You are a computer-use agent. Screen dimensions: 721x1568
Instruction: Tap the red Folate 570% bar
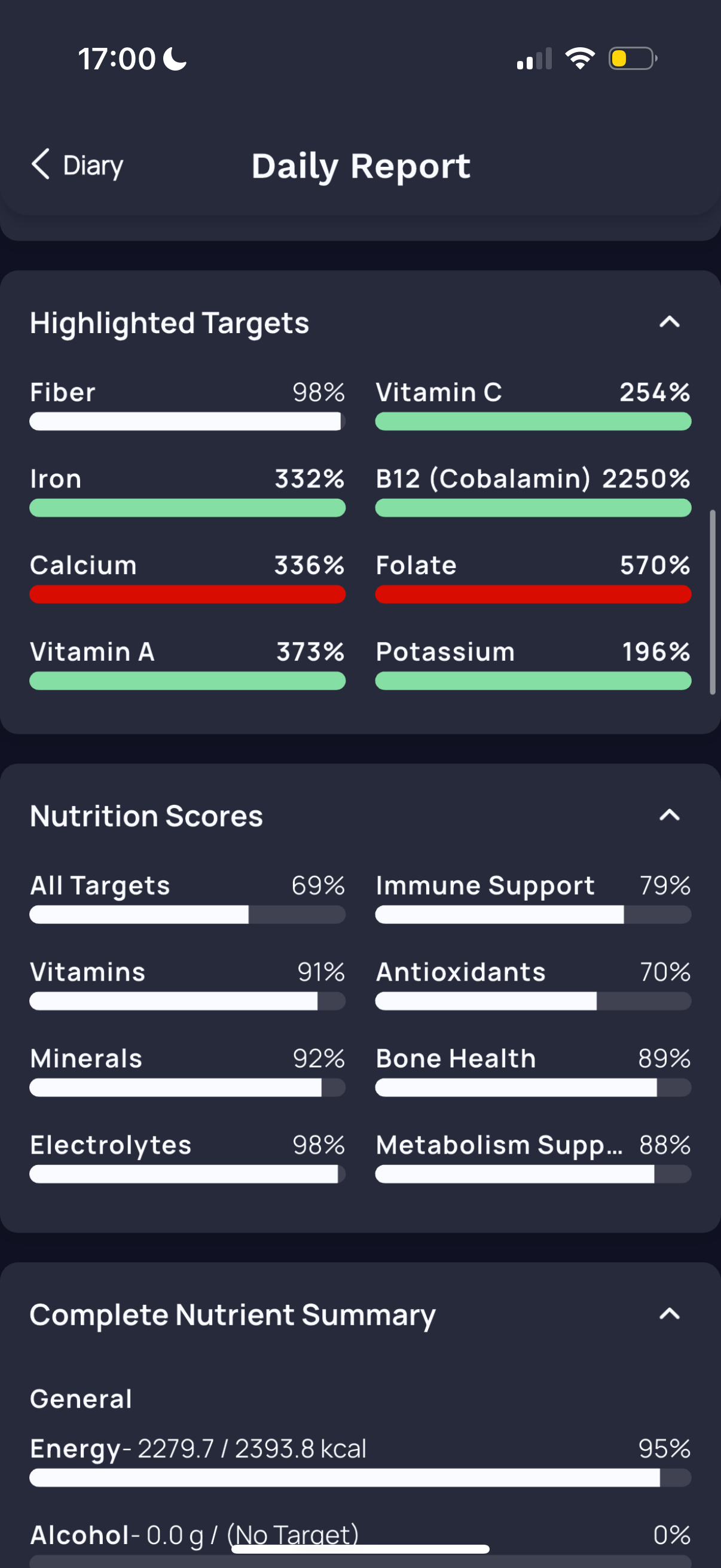click(533, 594)
